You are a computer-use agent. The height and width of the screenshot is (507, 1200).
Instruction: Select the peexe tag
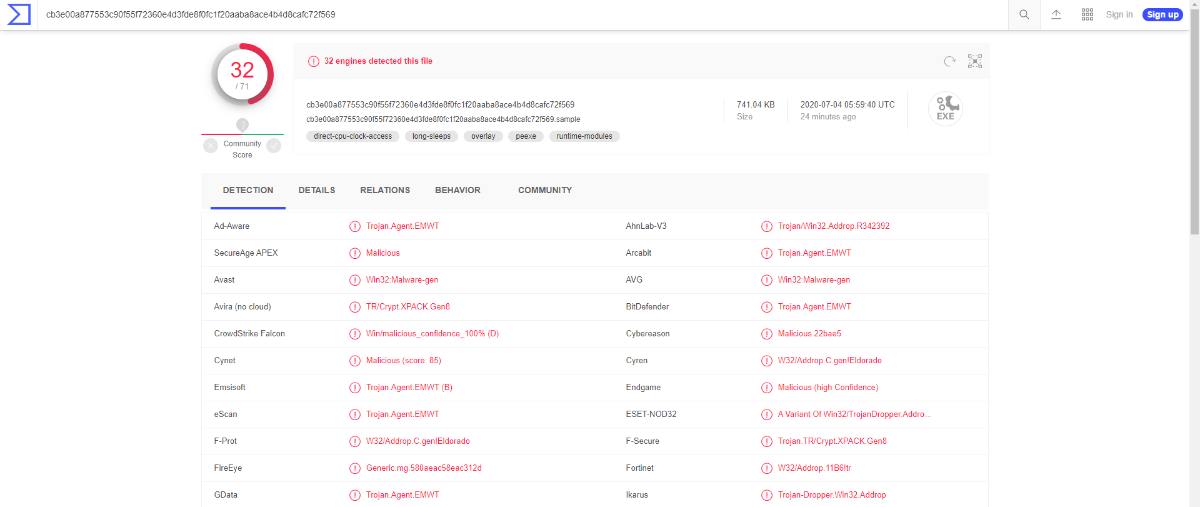(526, 136)
